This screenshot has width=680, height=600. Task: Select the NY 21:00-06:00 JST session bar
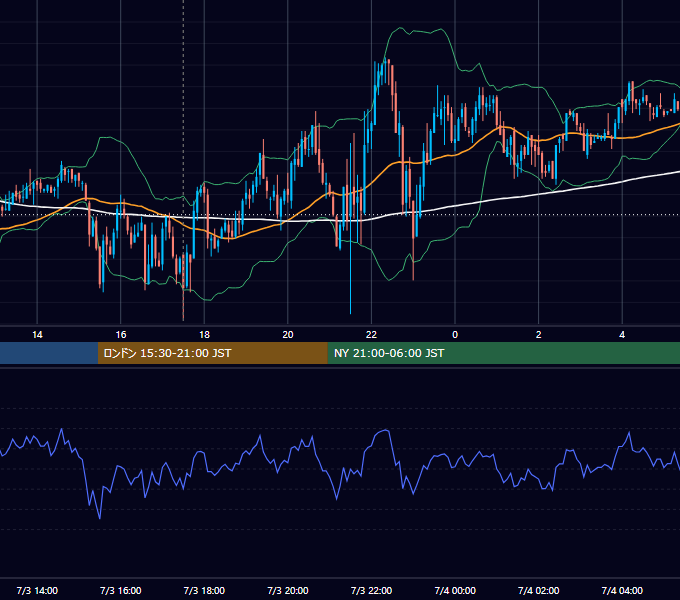tap(503, 353)
